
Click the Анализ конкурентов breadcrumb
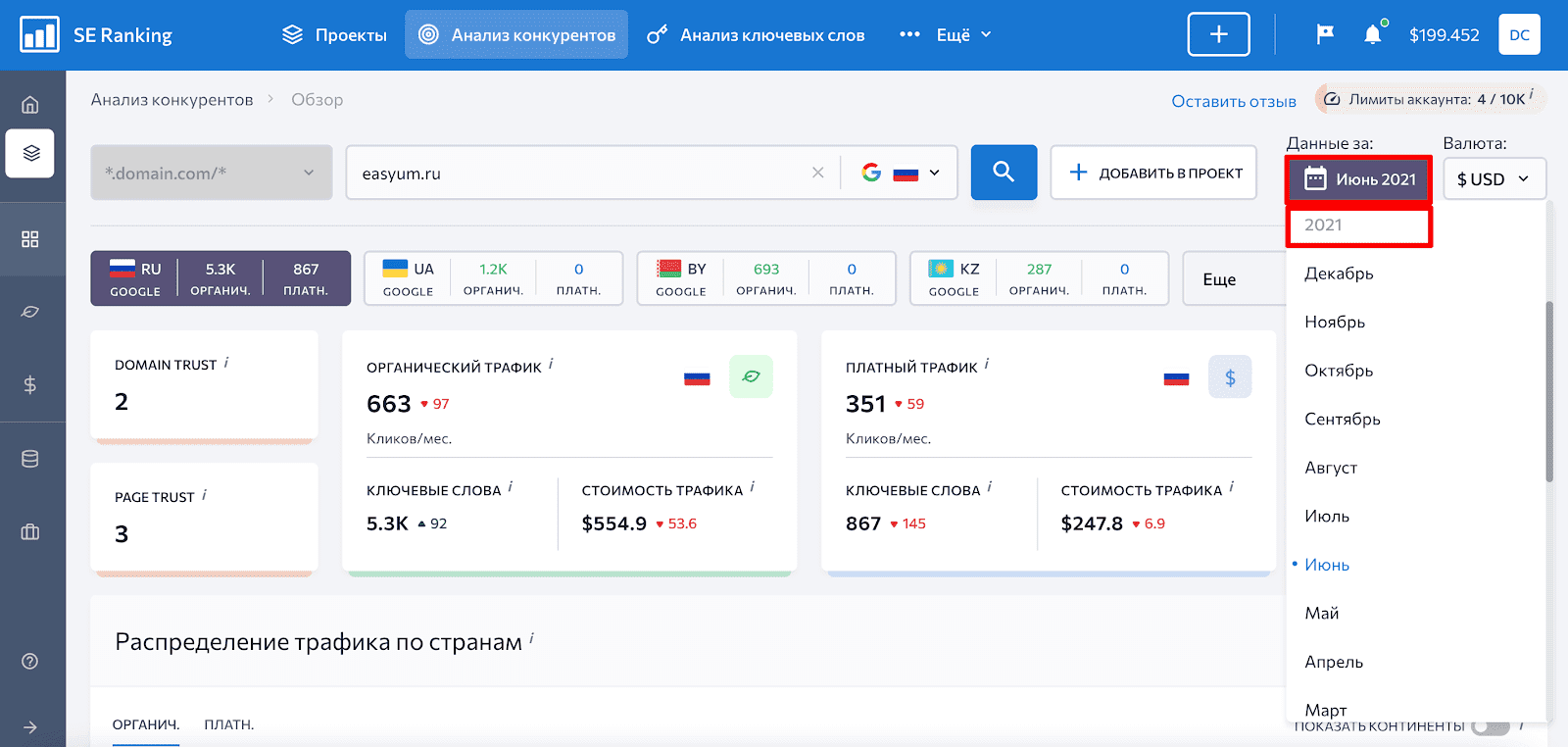(172, 100)
